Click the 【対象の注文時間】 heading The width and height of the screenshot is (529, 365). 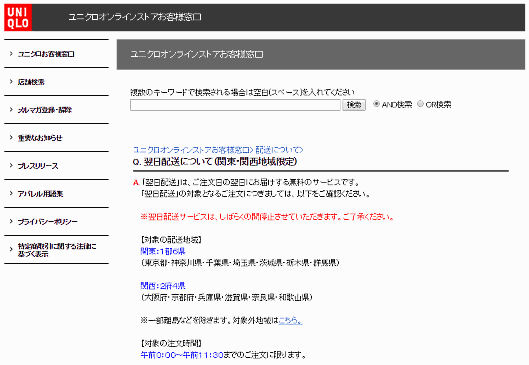coord(171,343)
